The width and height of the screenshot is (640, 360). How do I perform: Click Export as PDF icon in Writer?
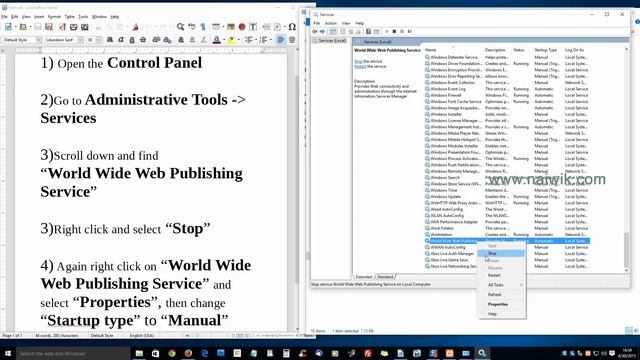coord(62,27)
